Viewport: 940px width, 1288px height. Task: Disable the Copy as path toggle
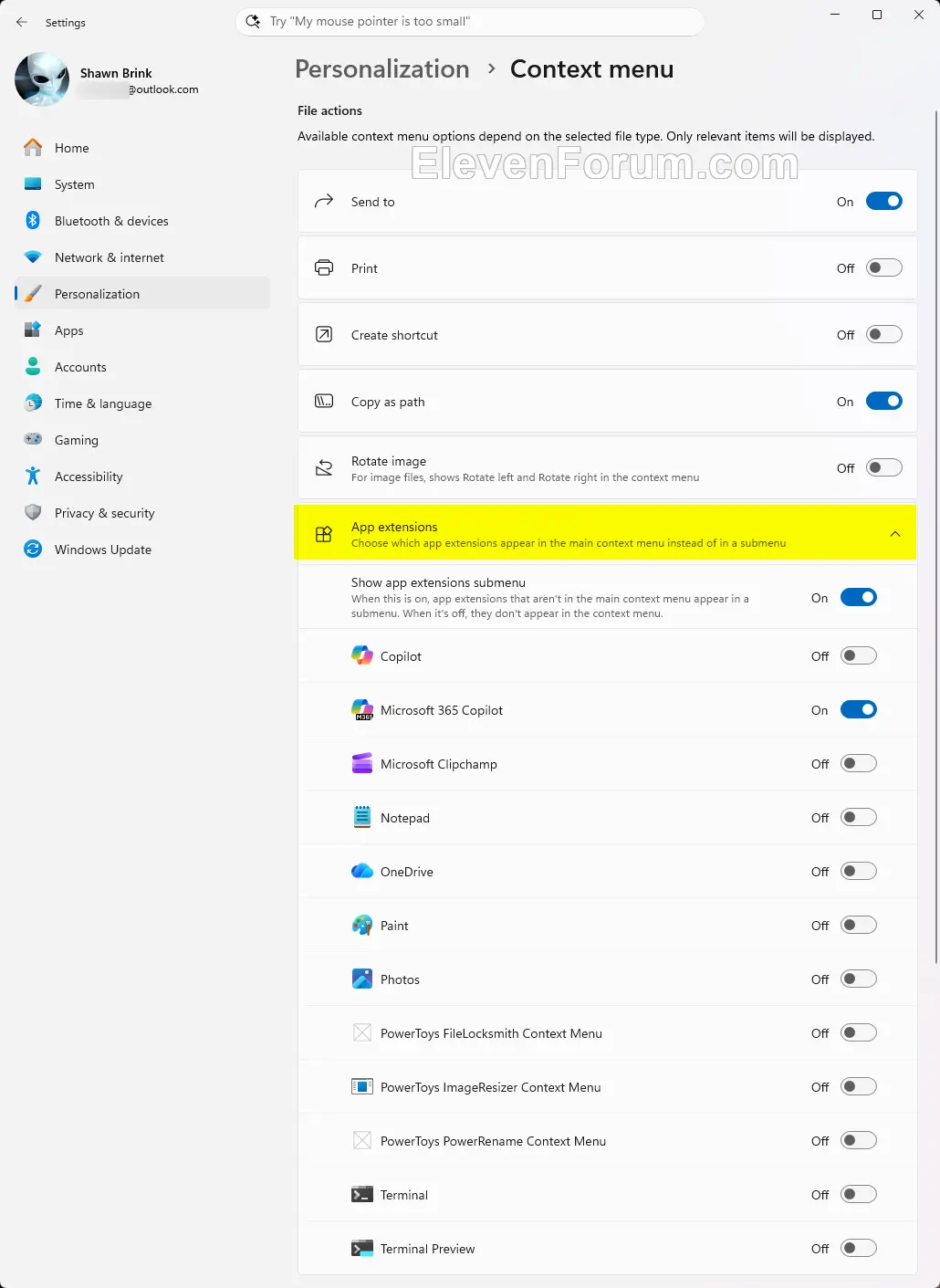pos(883,401)
